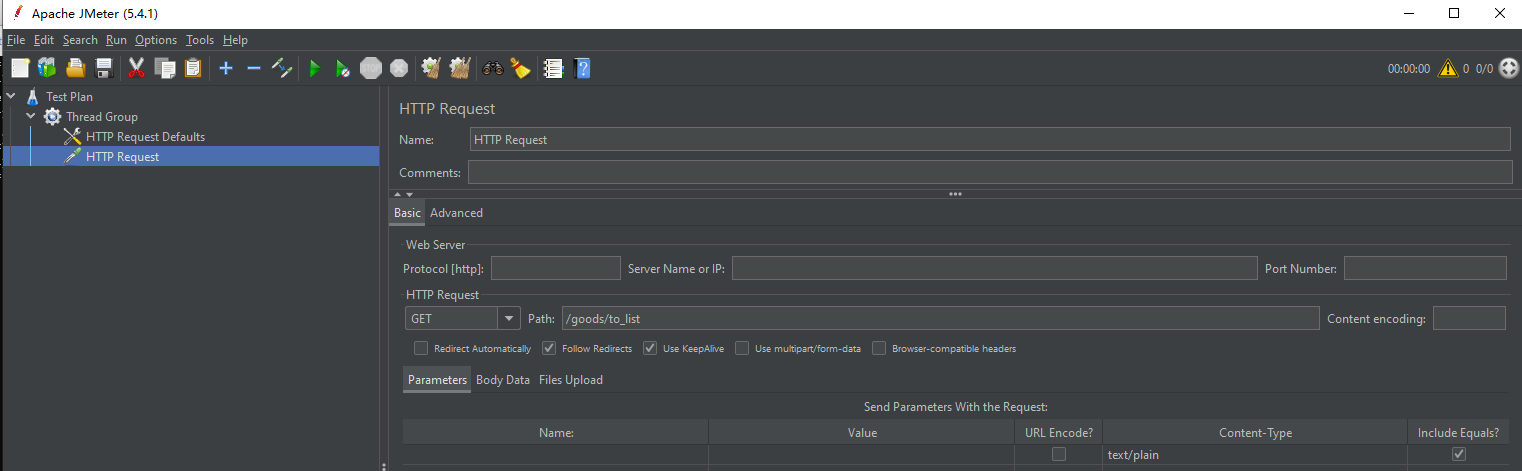The width and height of the screenshot is (1522, 471).
Task: Create a new test plan with New icon
Action: tap(20, 68)
